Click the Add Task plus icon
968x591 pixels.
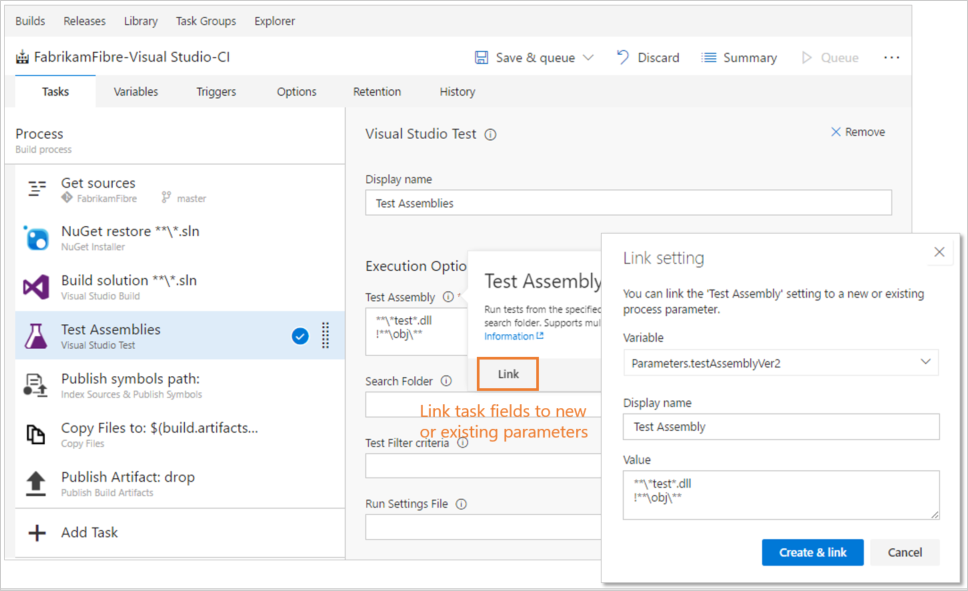tap(37, 532)
